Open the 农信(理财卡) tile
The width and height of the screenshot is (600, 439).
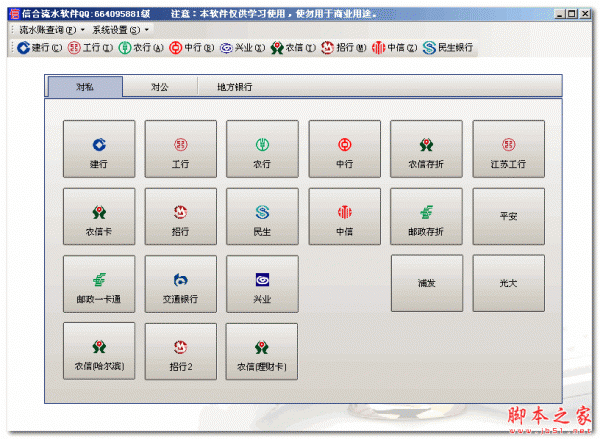click(262, 351)
